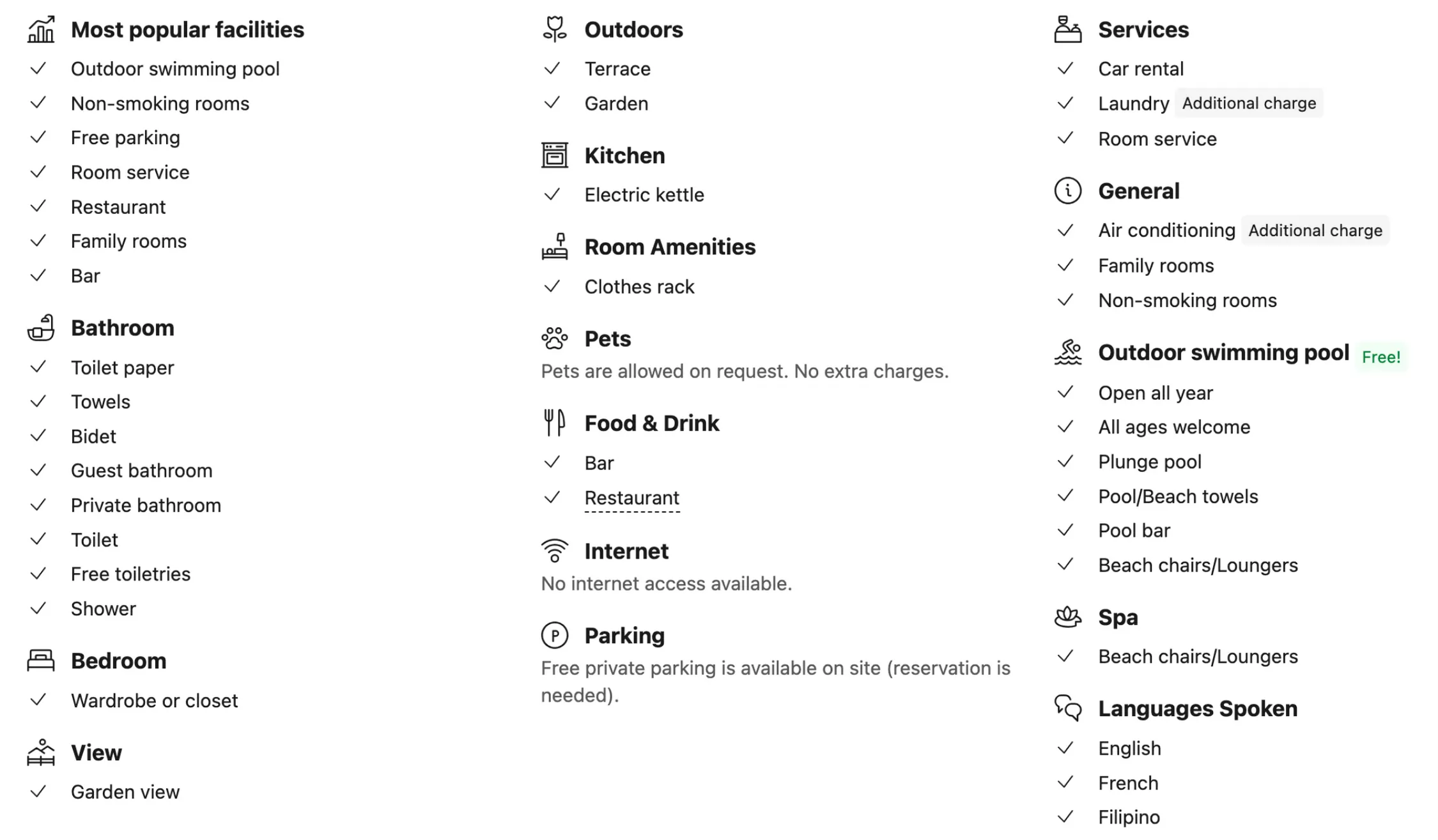The height and width of the screenshot is (840, 1438).
Task: Click the Outdoor swimming pool swimmer icon
Action: click(1067, 353)
